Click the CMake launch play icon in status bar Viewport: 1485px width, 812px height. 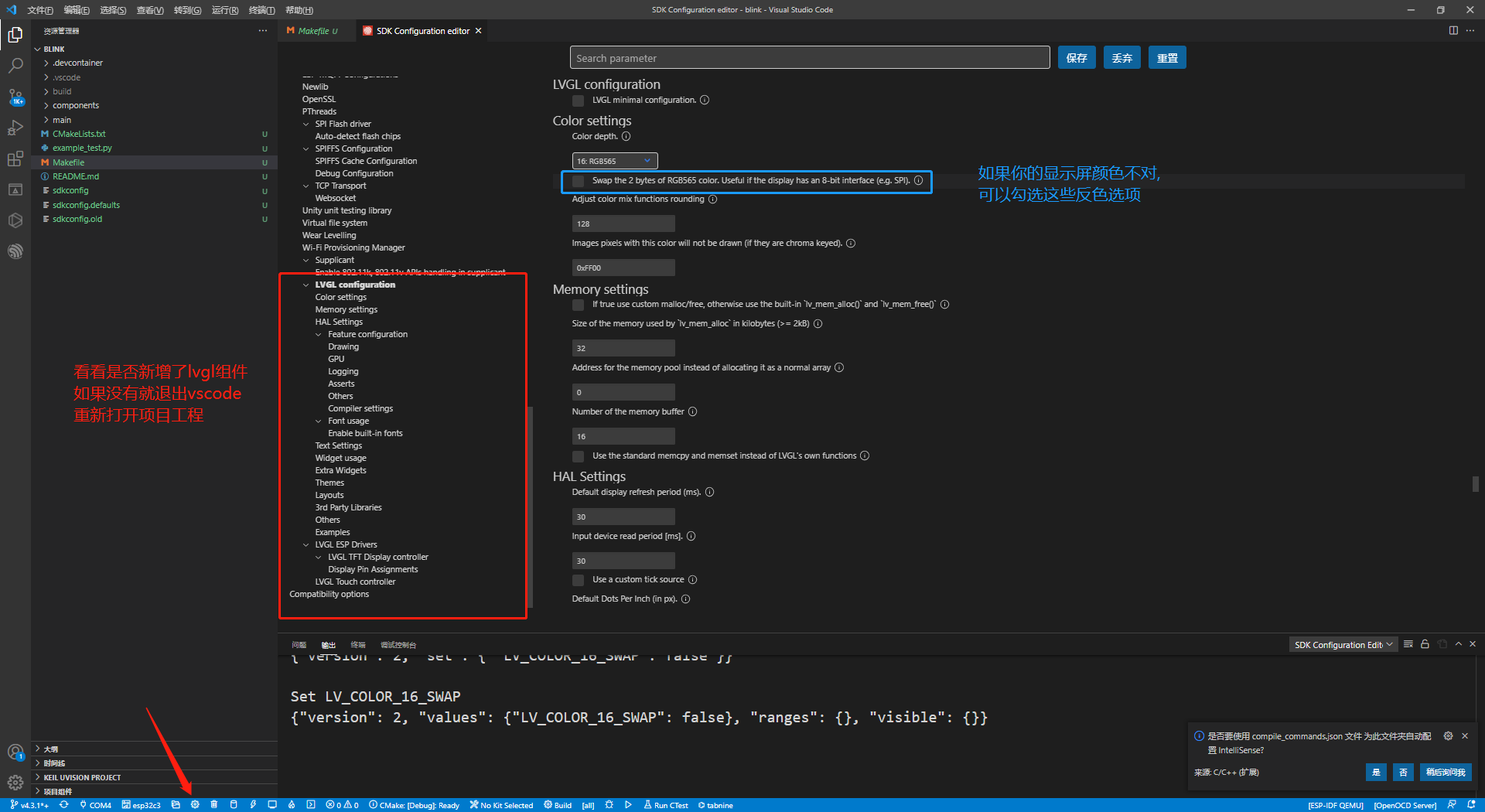point(628,805)
